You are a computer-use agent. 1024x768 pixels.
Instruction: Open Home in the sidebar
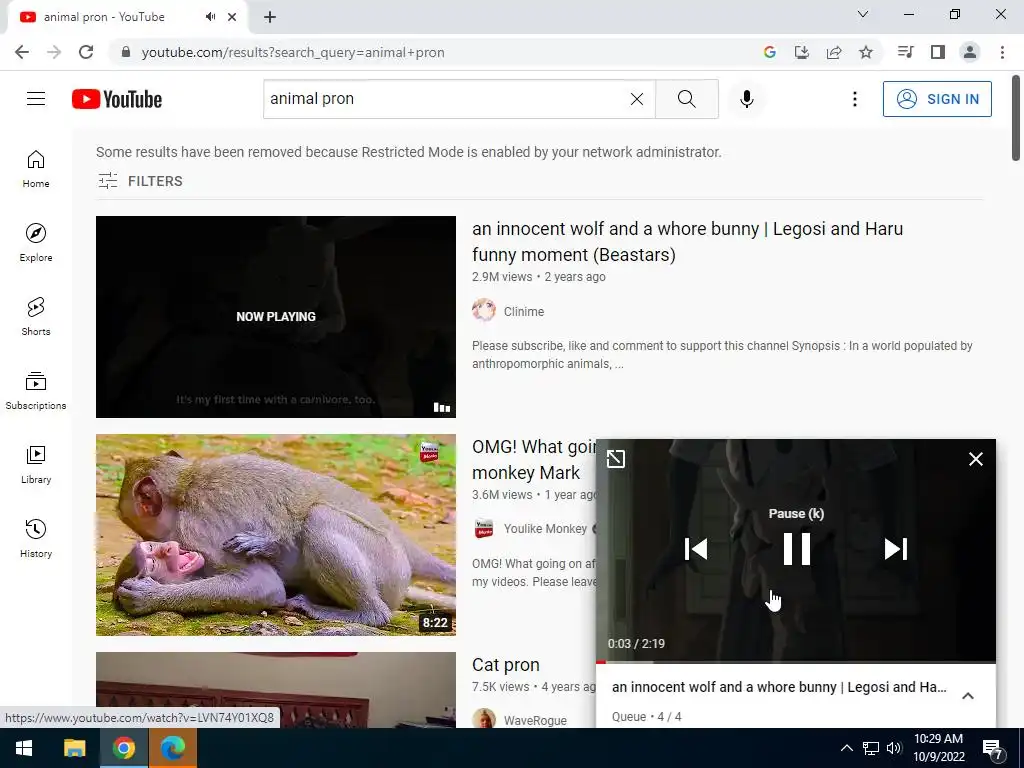tap(36, 168)
